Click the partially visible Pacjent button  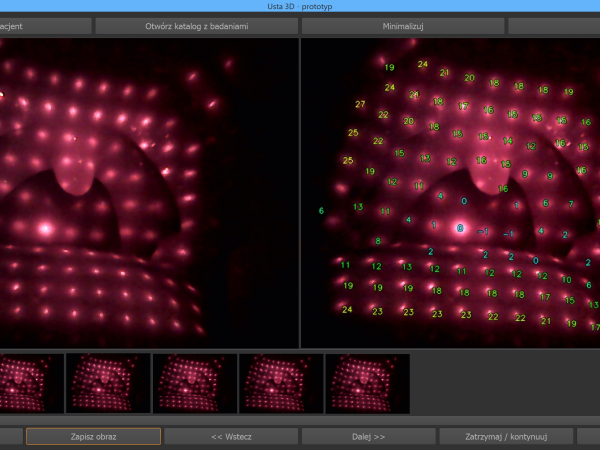click(x=44, y=26)
